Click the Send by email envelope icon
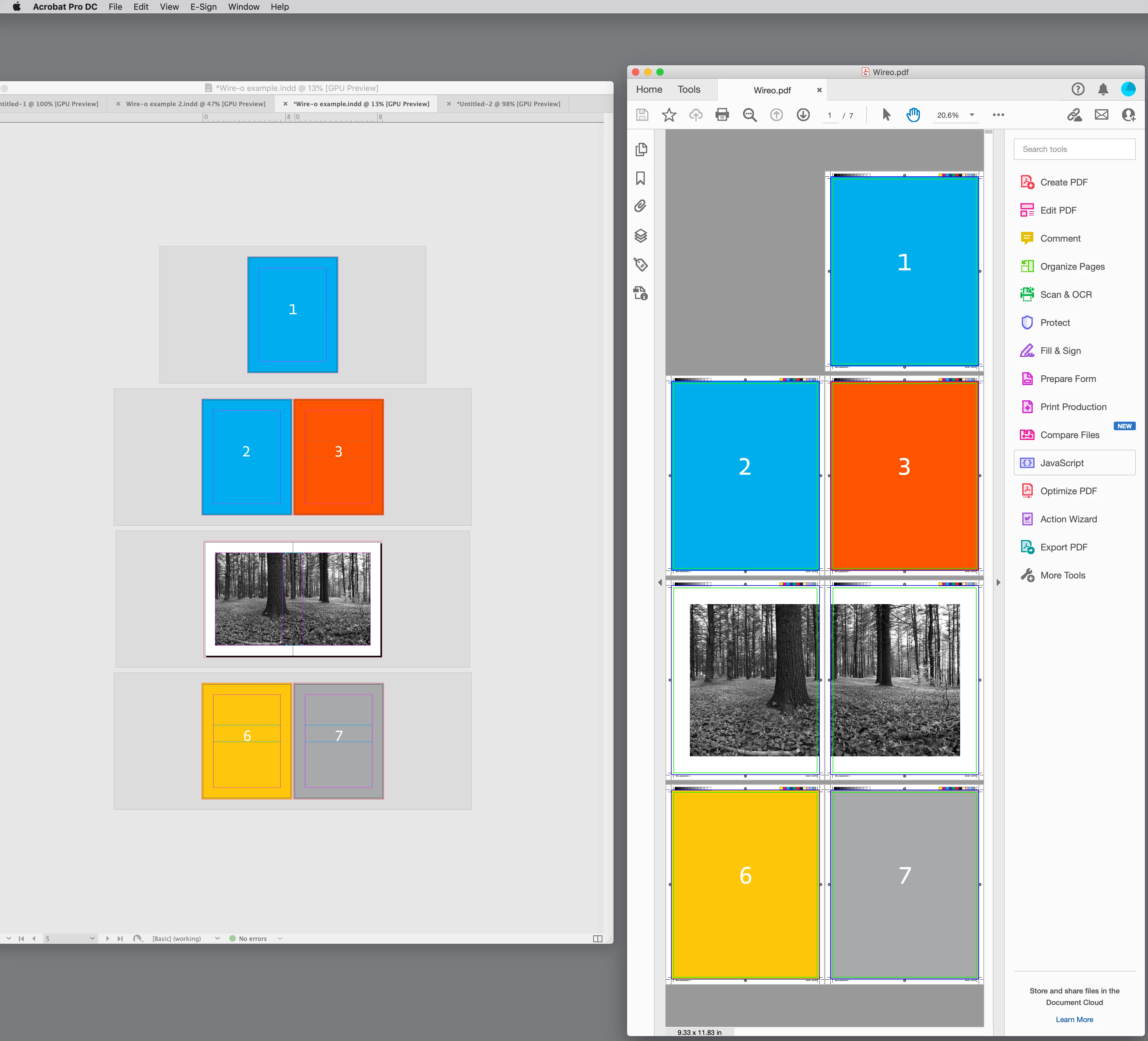1148x1041 pixels. point(1101,114)
